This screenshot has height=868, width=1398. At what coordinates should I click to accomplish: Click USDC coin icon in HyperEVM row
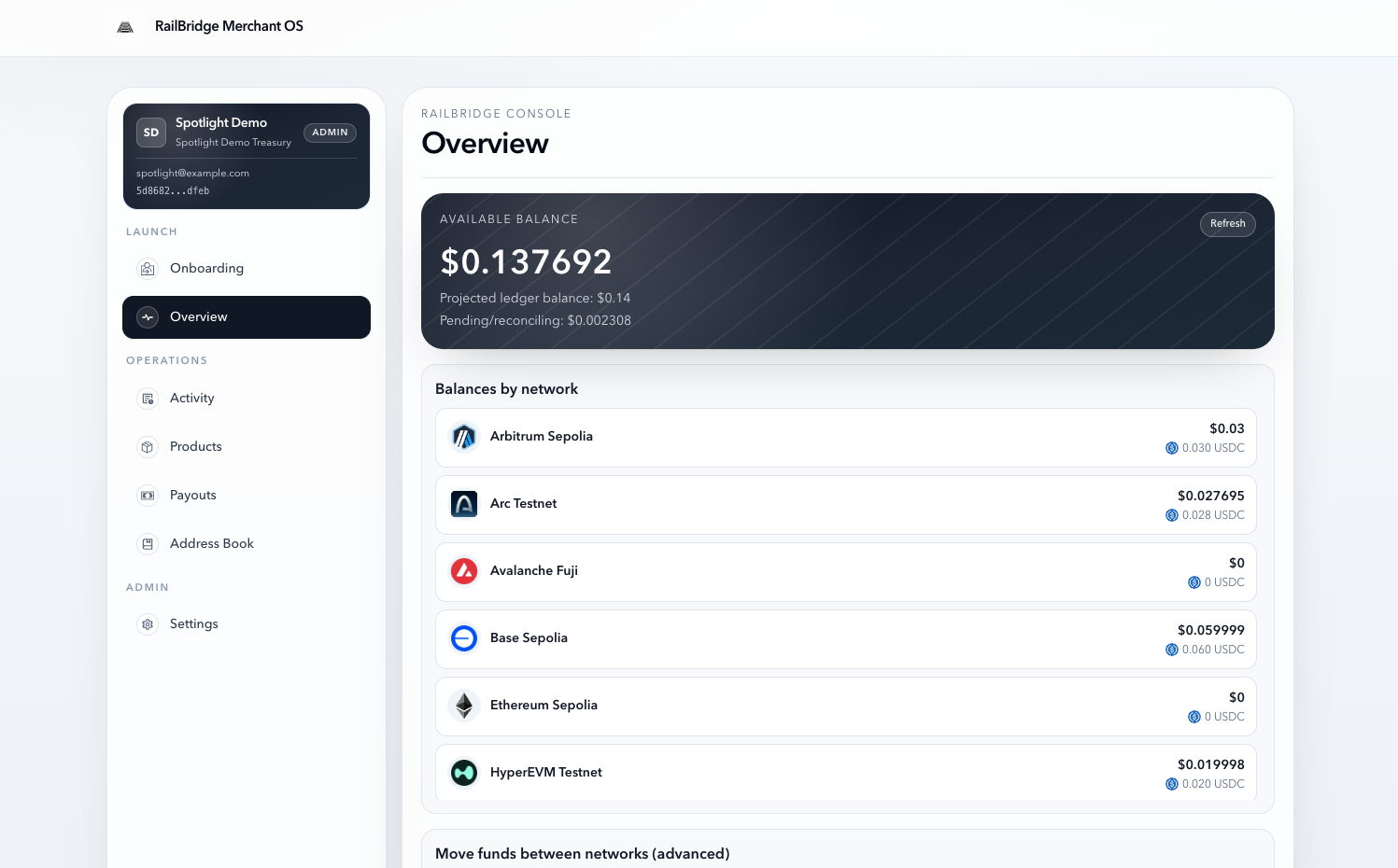(x=1172, y=784)
